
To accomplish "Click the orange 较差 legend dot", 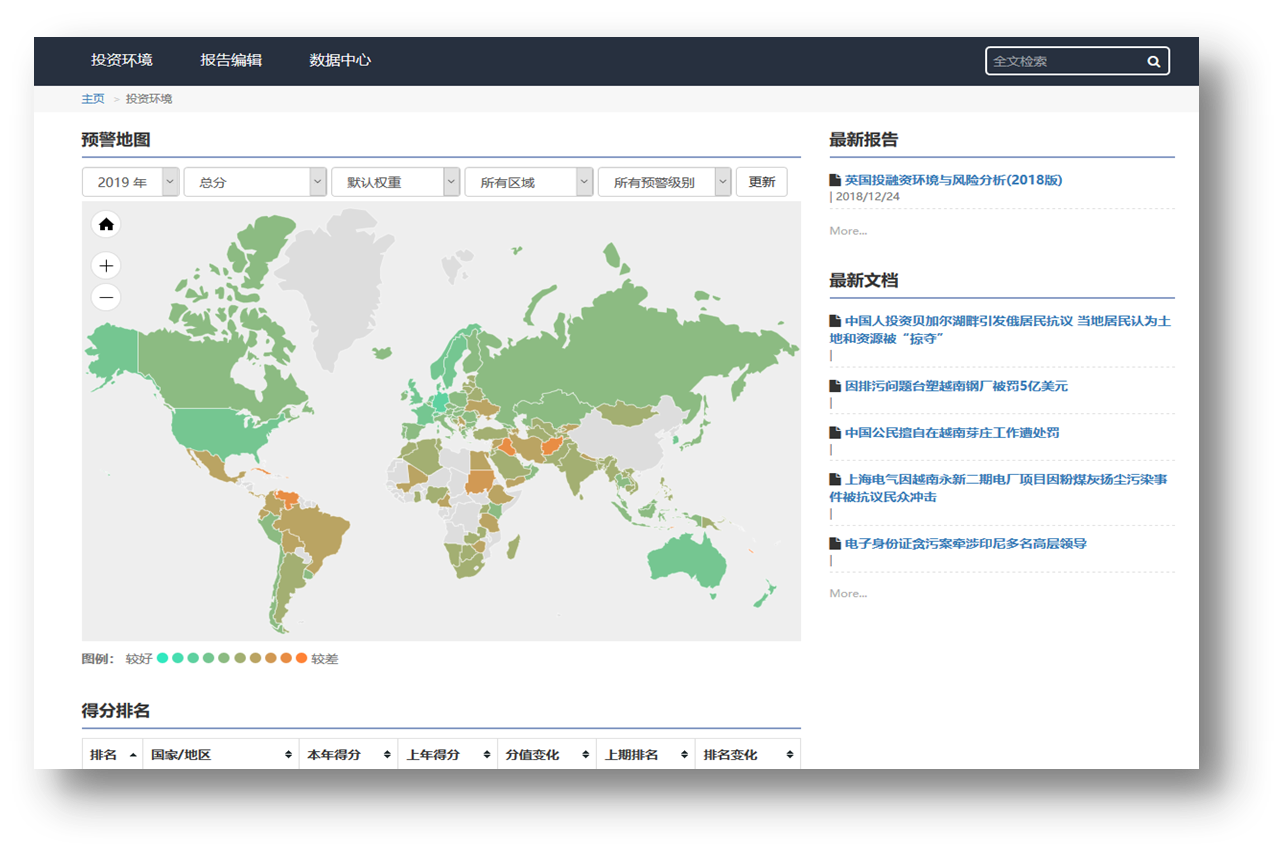I will (302, 658).
